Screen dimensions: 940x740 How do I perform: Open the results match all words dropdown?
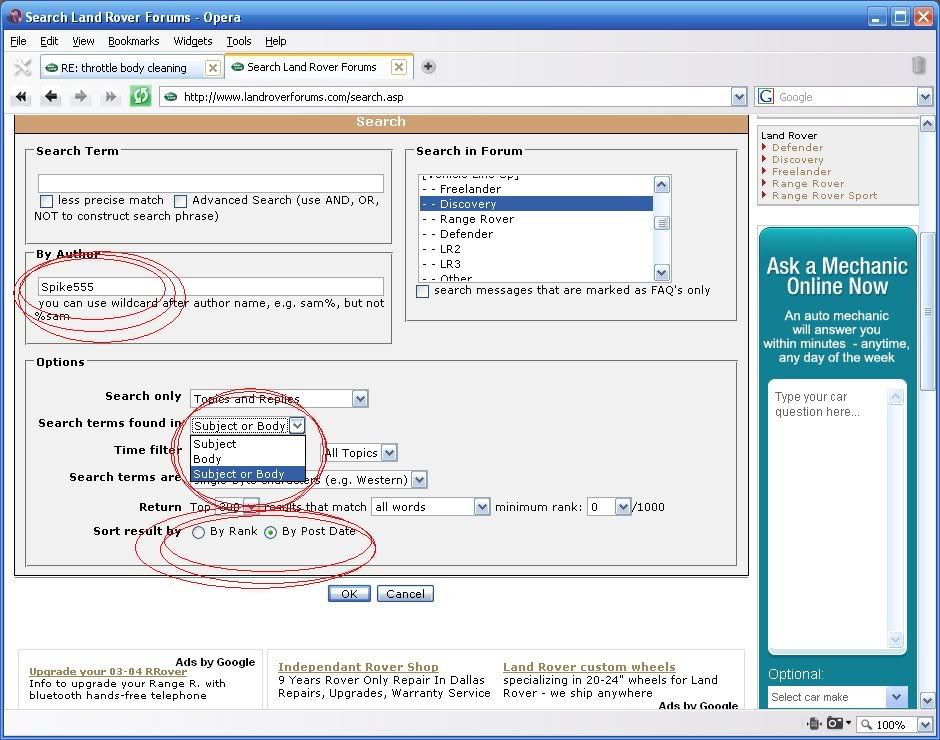(482, 507)
